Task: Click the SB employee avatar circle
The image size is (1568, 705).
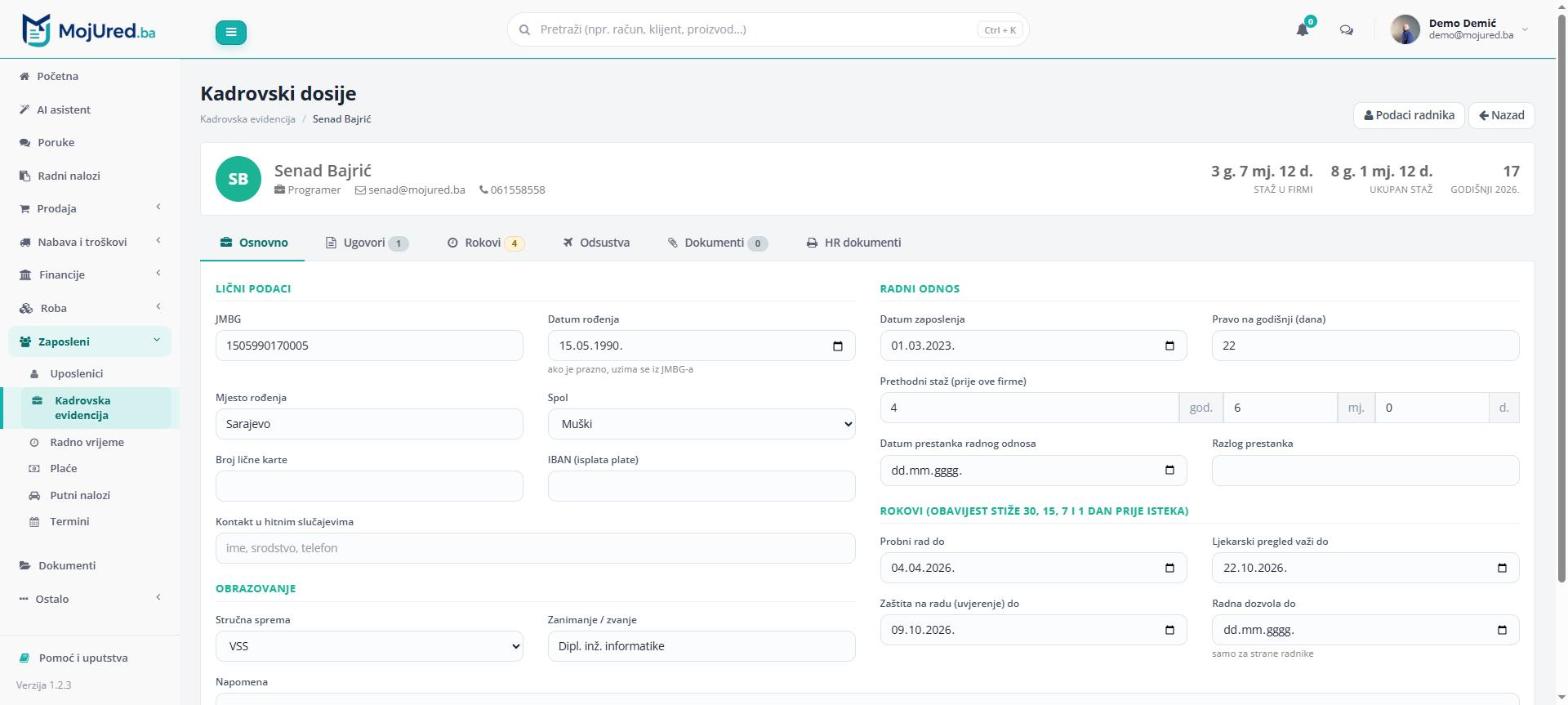Action: coord(238,179)
